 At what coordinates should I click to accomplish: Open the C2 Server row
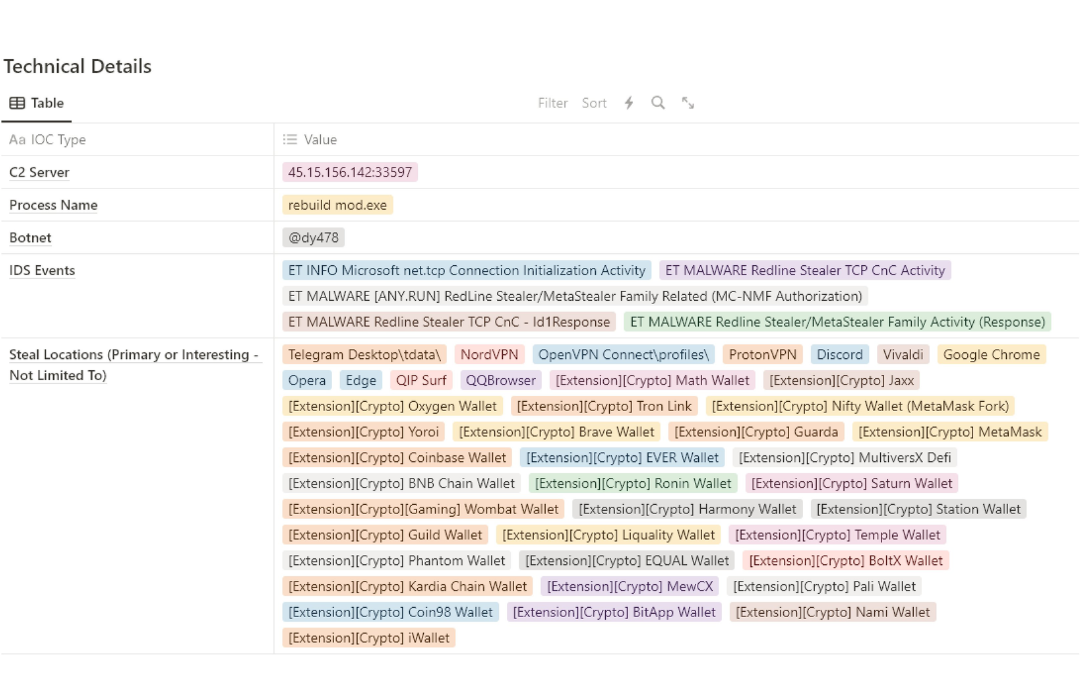click(x=39, y=172)
